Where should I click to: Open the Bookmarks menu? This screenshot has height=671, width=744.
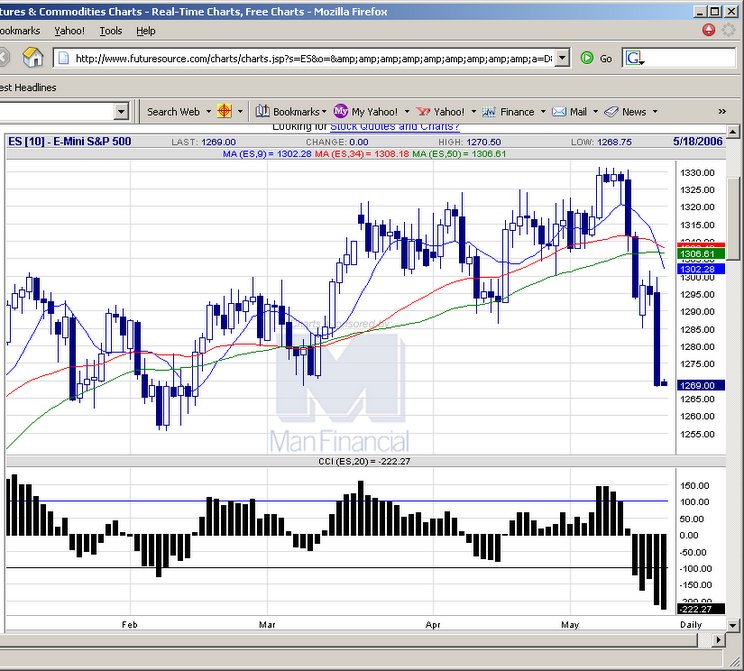click(20, 31)
